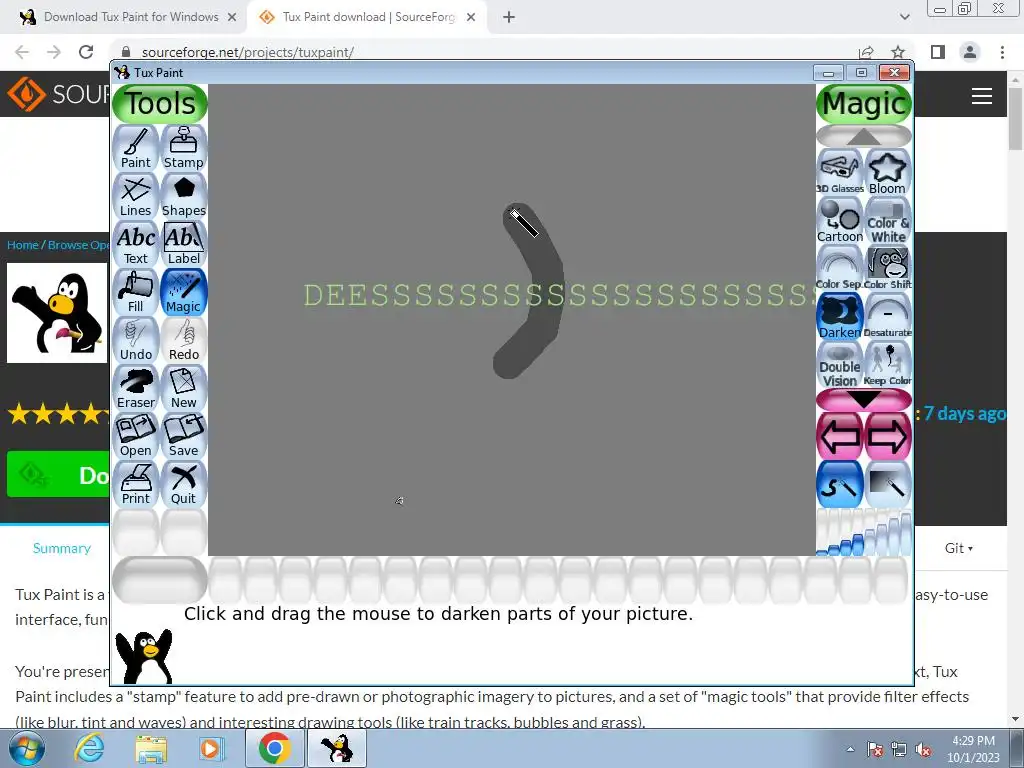Choose the Cartoon magic effect
The width and height of the screenshot is (1024, 768).
(840, 220)
